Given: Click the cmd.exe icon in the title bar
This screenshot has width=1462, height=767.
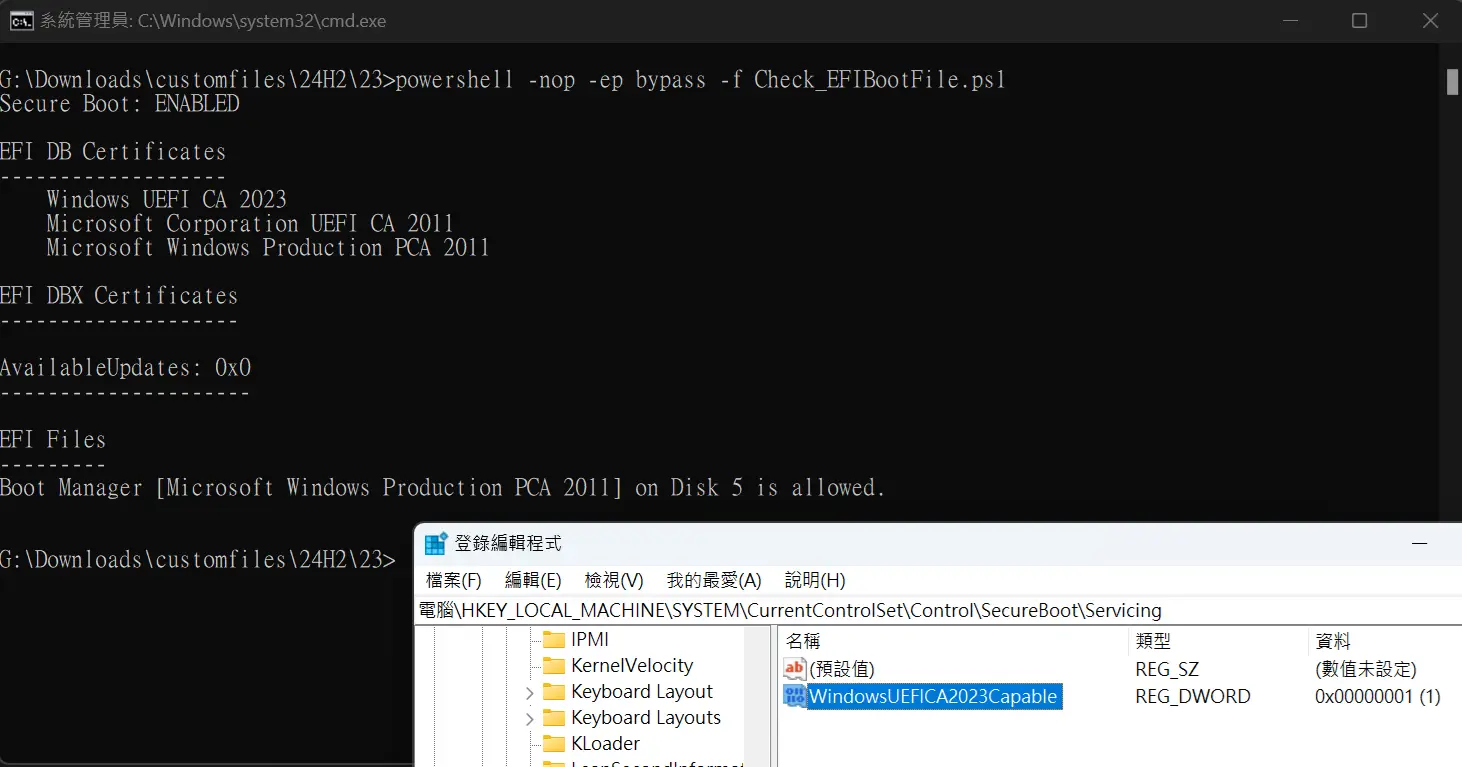Looking at the screenshot, I should click(21, 20).
